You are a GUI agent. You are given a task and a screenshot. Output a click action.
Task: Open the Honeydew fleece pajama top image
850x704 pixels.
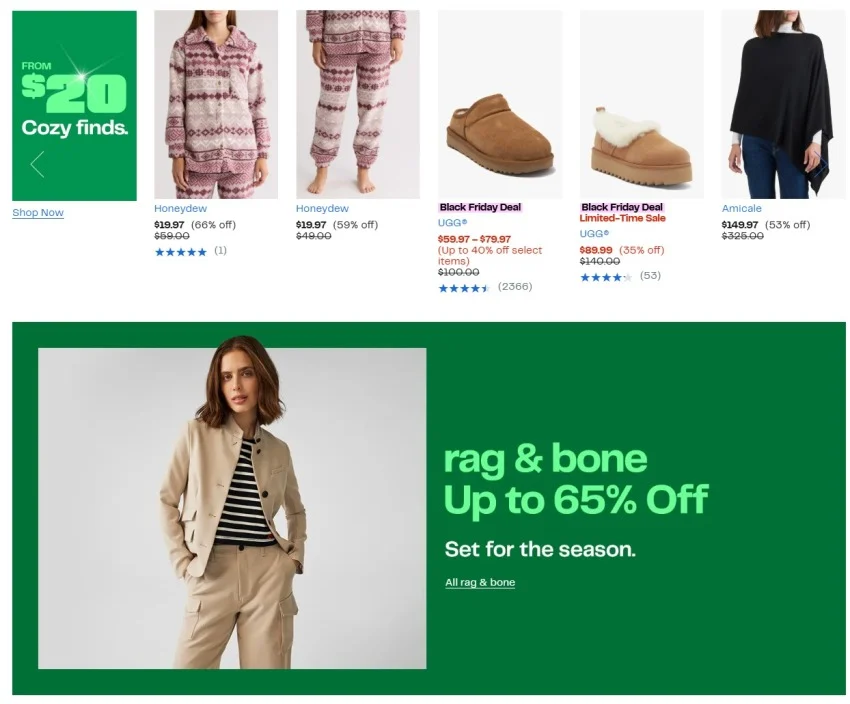click(215, 104)
